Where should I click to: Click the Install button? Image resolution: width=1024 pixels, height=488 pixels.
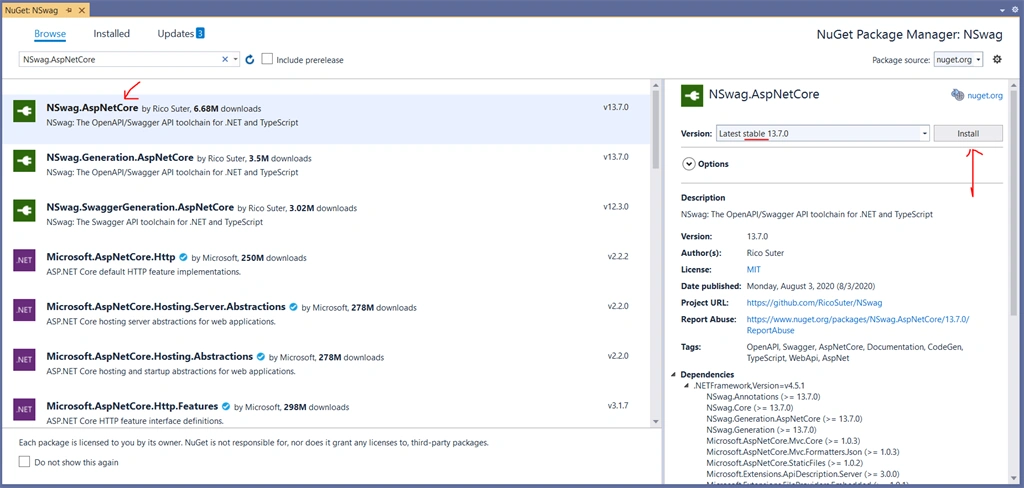968,133
